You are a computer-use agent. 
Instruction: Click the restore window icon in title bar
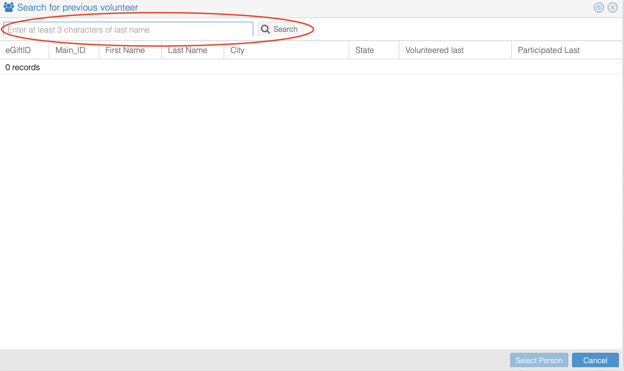pyautogui.click(x=599, y=7)
